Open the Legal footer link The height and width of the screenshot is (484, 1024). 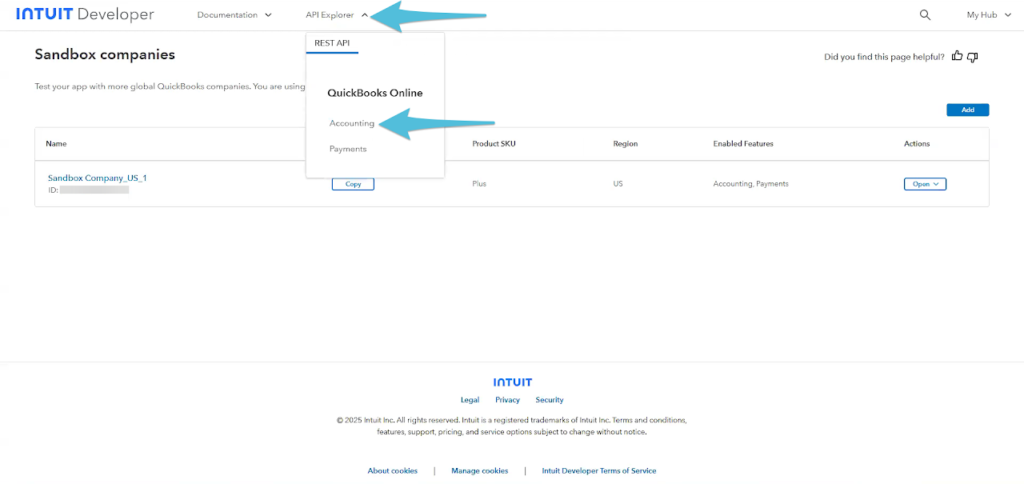(x=470, y=400)
